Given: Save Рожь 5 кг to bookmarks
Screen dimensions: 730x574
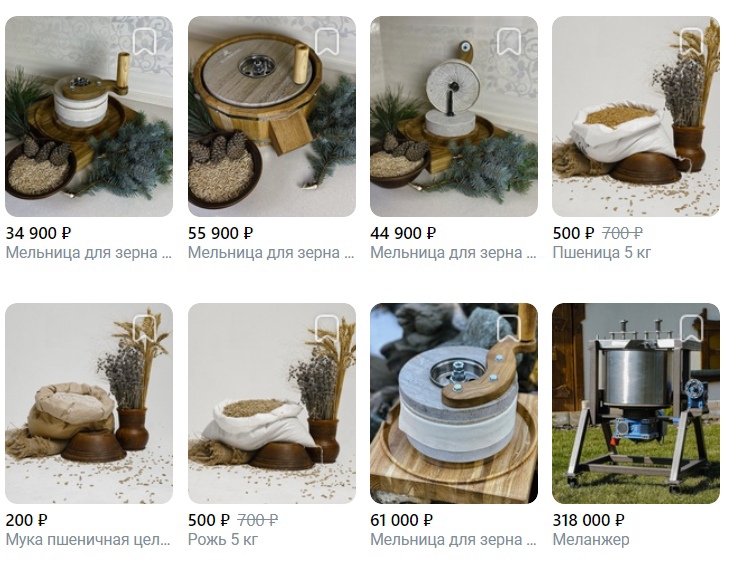Looking at the screenshot, I should pyautogui.click(x=327, y=329).
